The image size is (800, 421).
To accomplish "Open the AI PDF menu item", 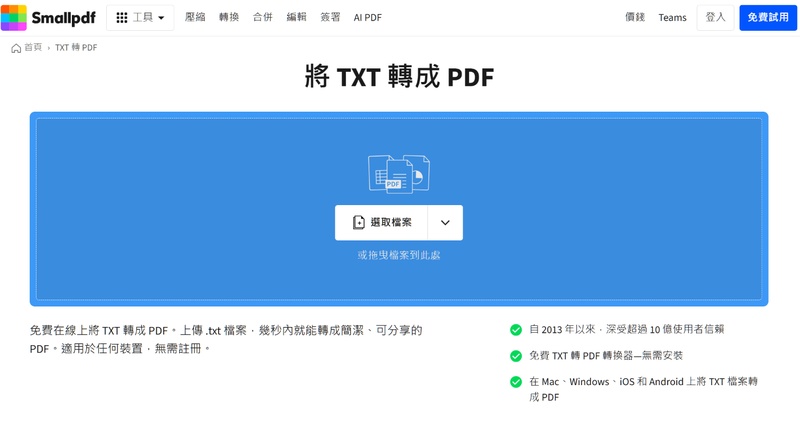I will [x=367, y=17].
